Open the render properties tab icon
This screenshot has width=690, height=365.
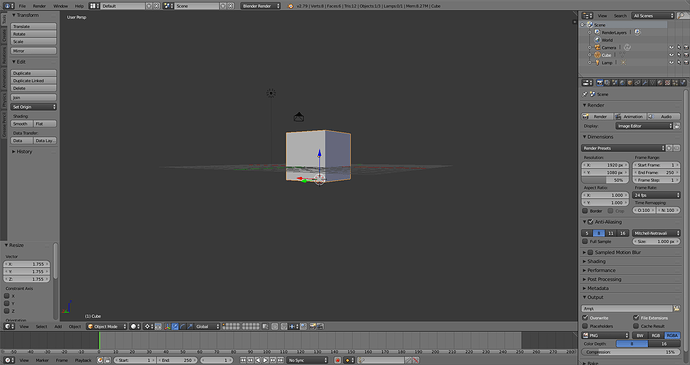point(600,82)
